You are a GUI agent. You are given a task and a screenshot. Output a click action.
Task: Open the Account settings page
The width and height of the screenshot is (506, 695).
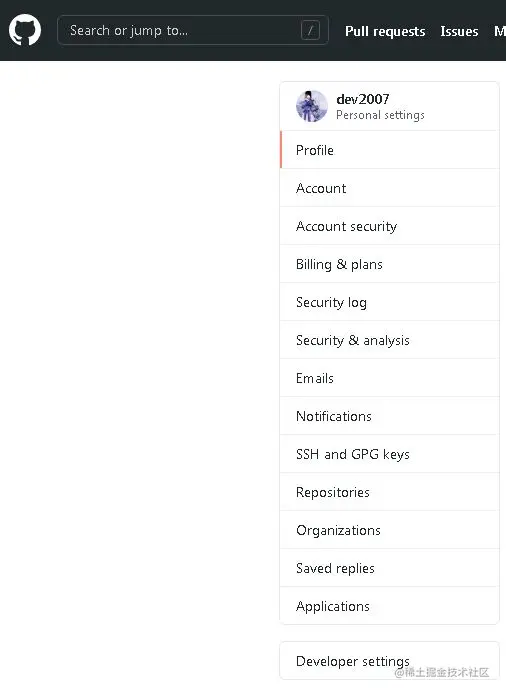click(390, 188)
